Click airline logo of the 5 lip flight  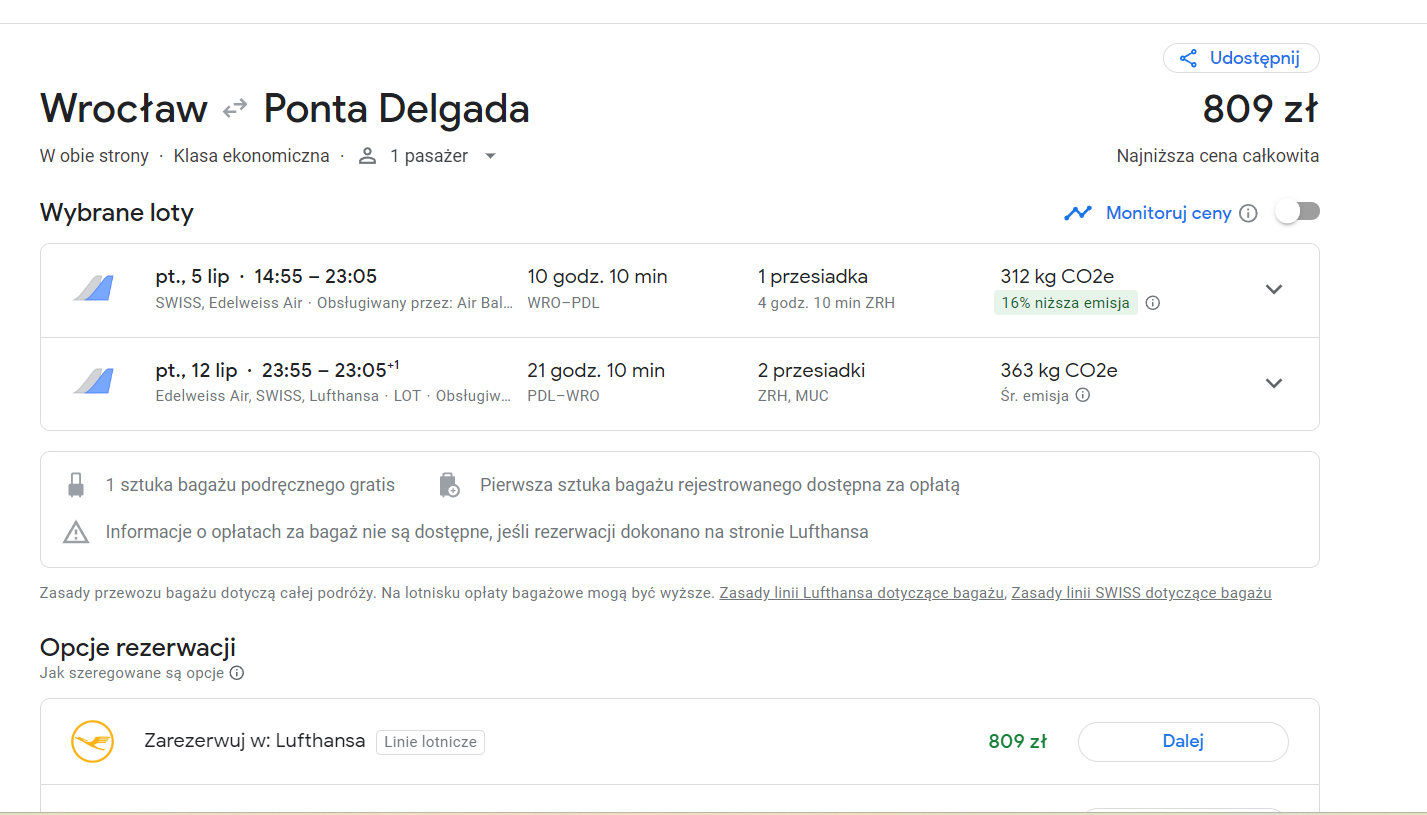(93, 288)
